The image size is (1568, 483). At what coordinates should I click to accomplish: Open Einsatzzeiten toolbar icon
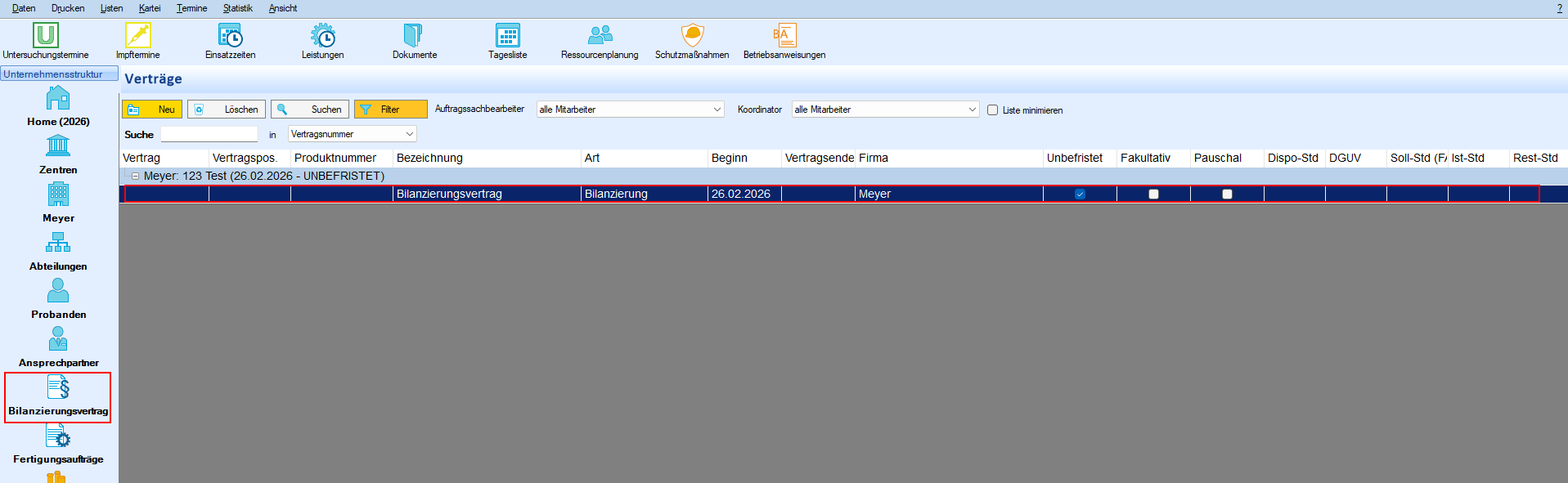point(231,35)
